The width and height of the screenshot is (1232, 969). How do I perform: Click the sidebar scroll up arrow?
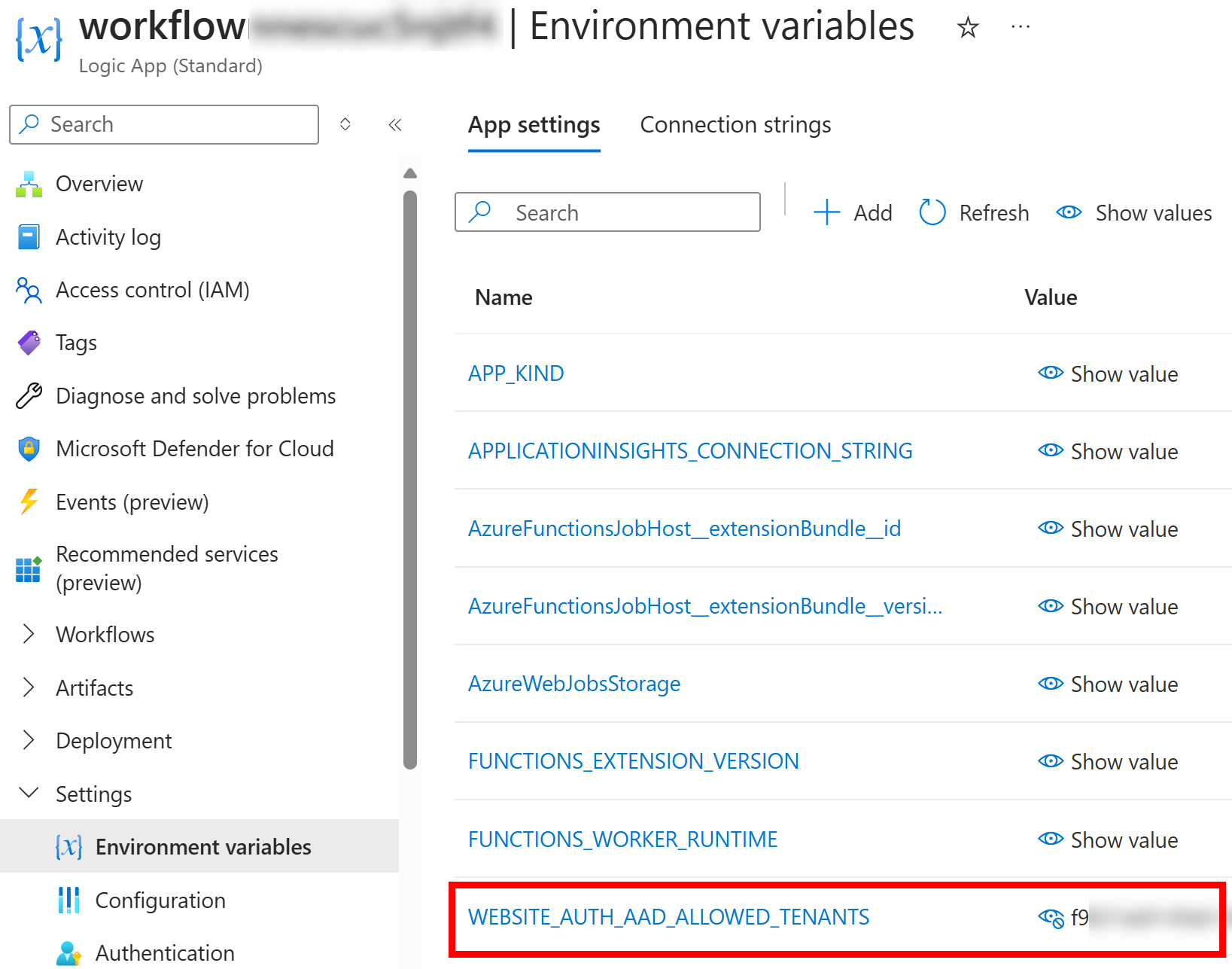point(410,174)
